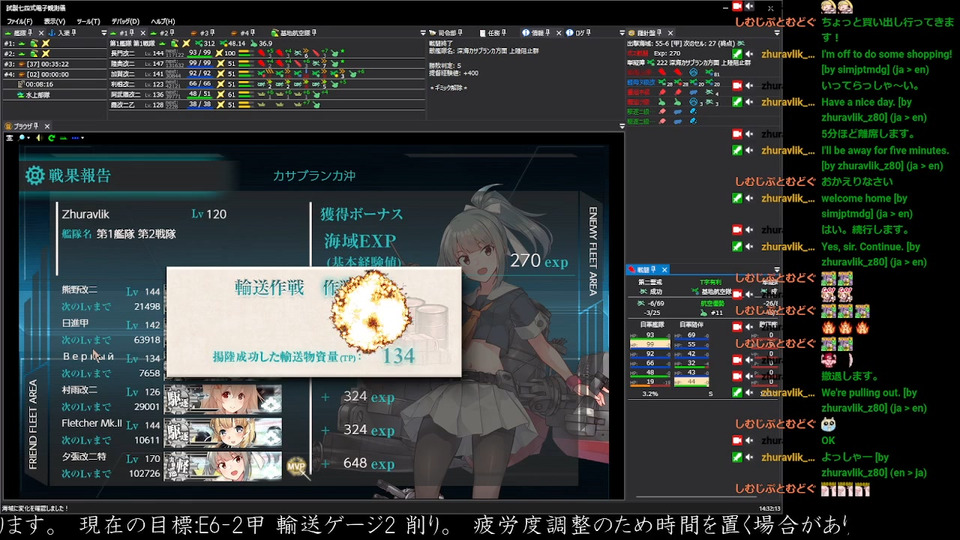Toggle browser mute speaker icon
Image resolution: width=960 pixels, height=540 pixels.
point(39,138)
